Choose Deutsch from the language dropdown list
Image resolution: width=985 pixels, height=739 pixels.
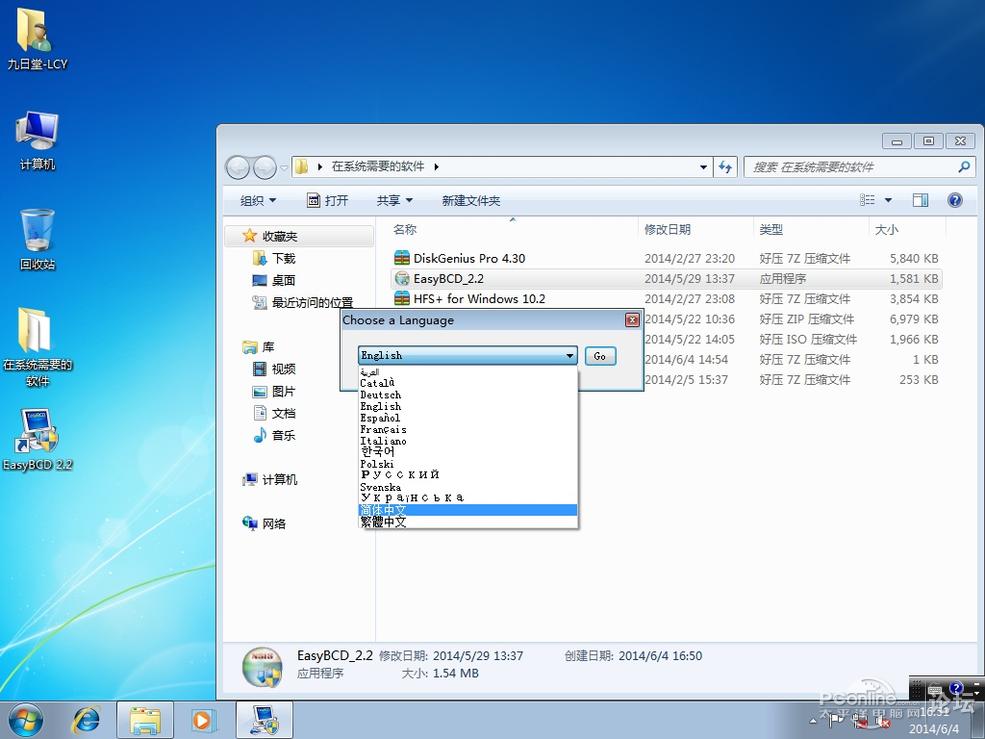467,395
